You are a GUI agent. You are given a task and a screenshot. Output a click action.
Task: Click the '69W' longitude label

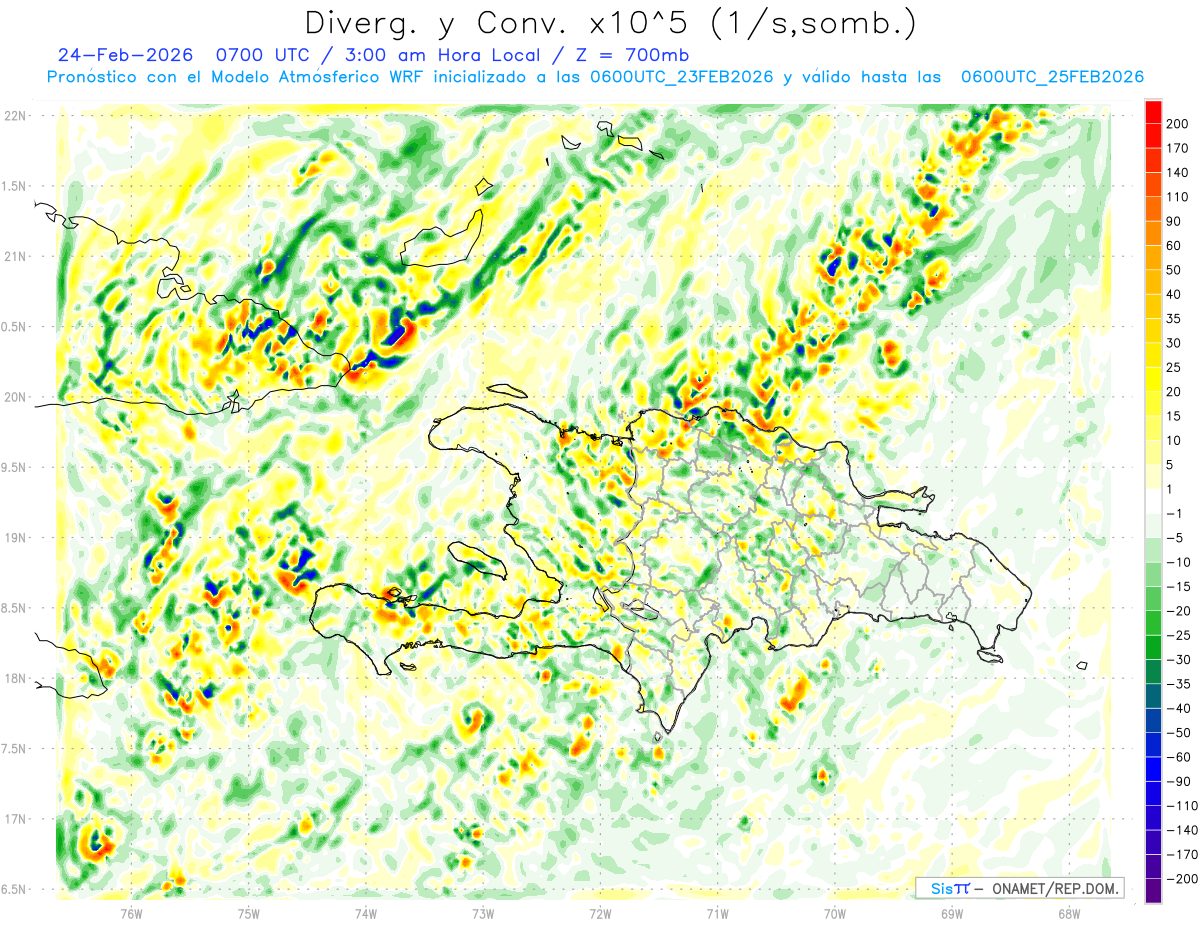point(951,913)
